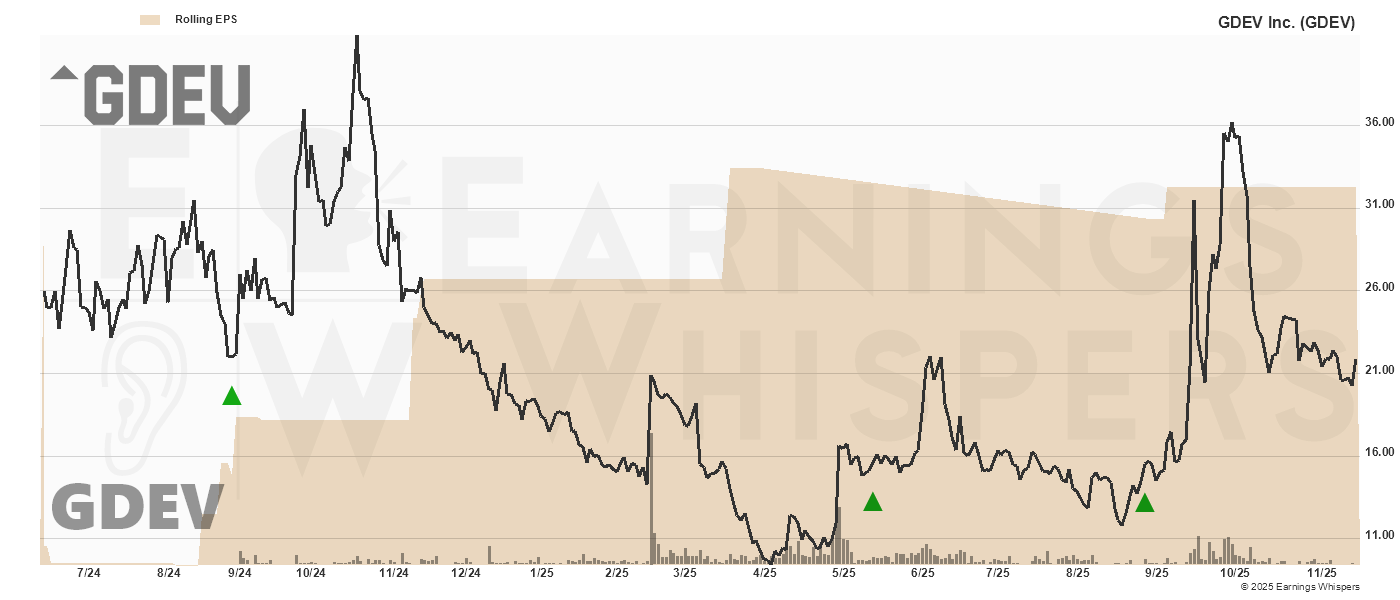Viewport: 1400px width, 600px height.
Task: Click the 5/25 date axis label
Action: pyautogui.click(x=844, y=573)
